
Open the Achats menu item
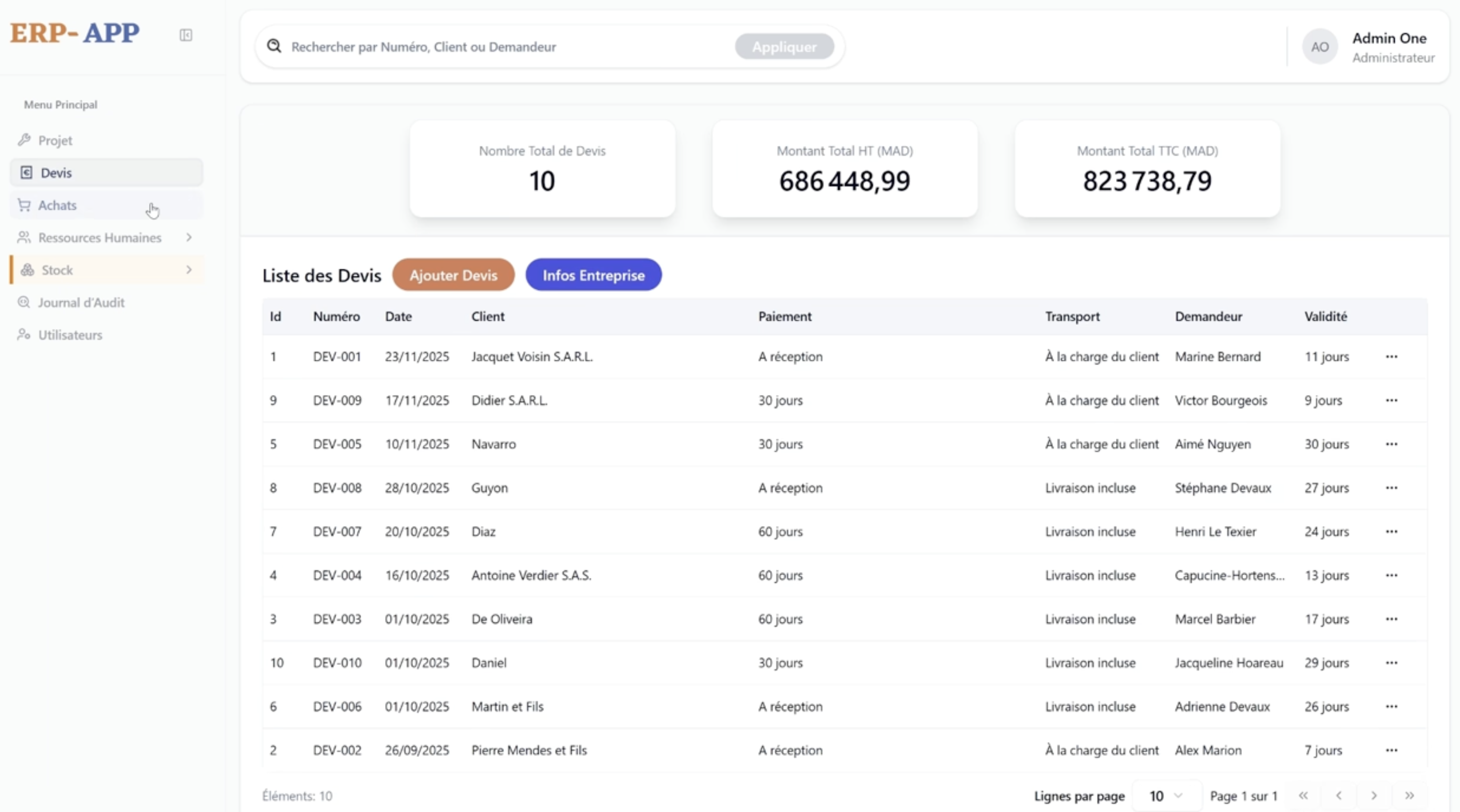point(57,205)
